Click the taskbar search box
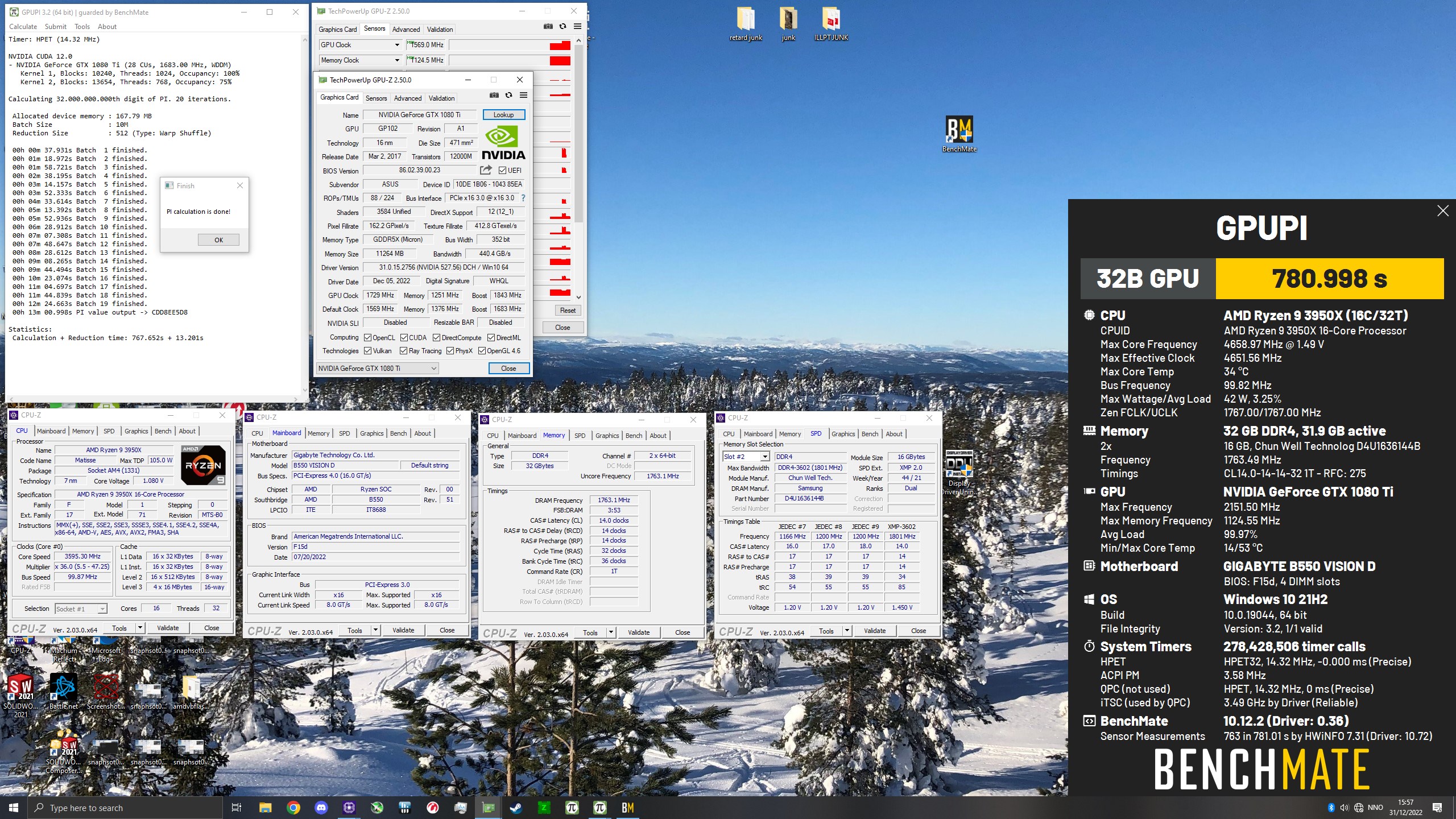Viewport: 1456px width, 819px height. tap(125, 808)
